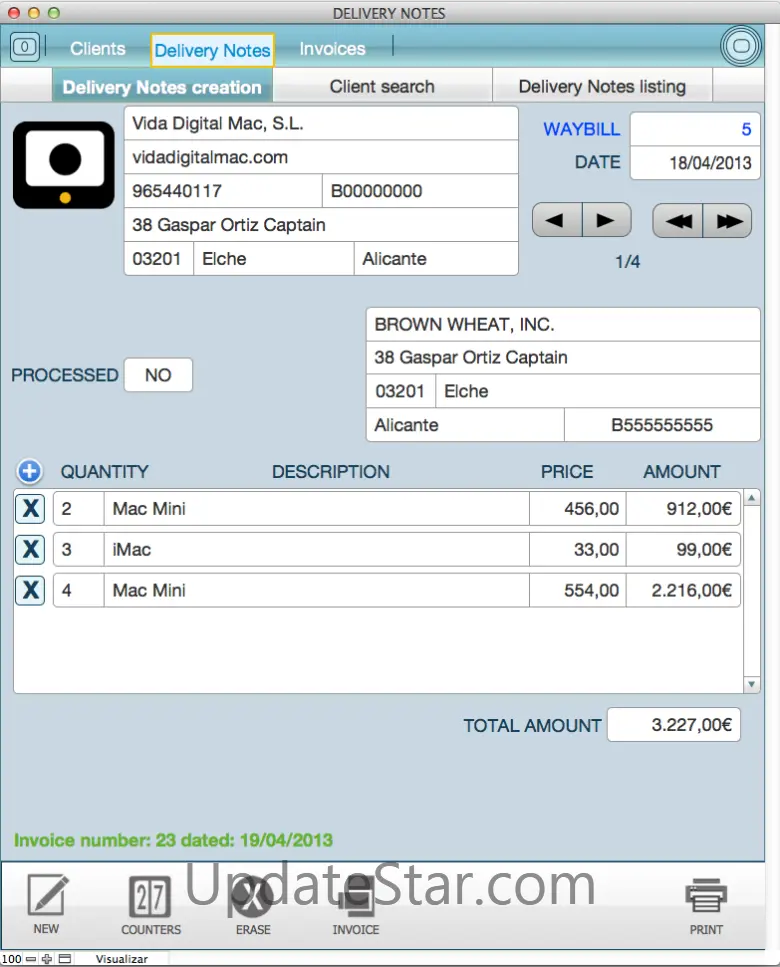This screenshot has height=967, width=780.
Task: Generate an invoice with INVOICE icon
Action: click(x=356, y=897)
